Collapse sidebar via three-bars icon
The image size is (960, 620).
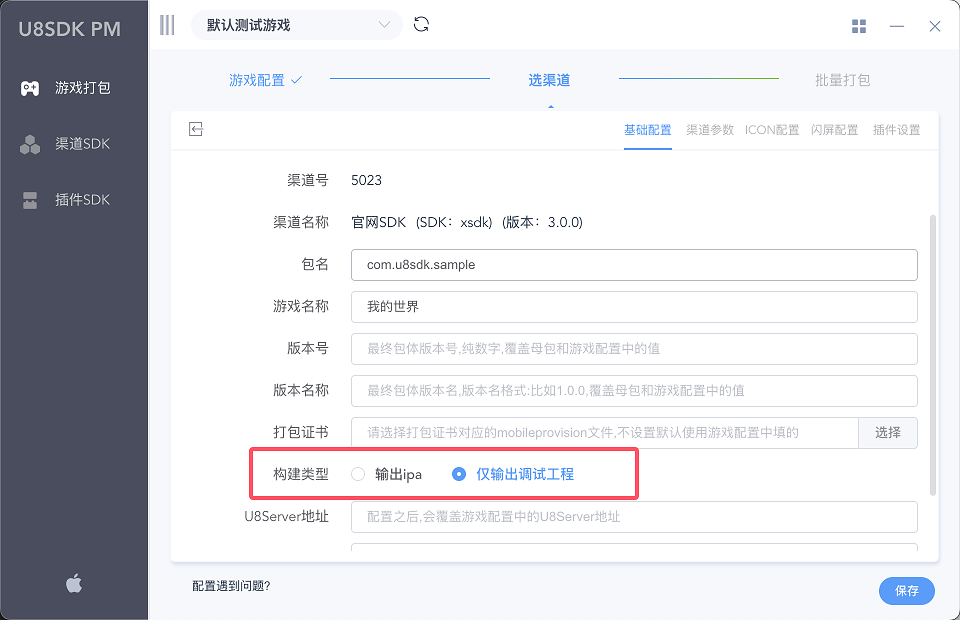click(167, 25)
